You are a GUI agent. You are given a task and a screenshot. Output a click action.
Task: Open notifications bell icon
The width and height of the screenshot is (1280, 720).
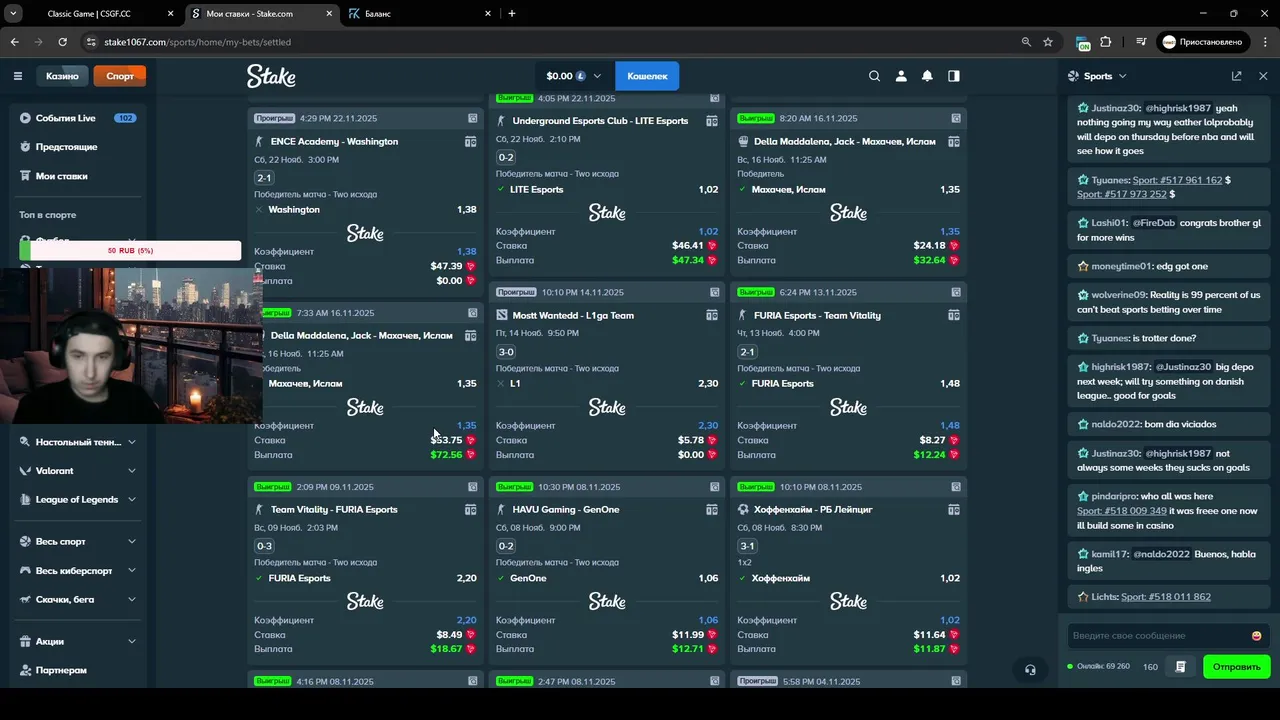click(x=927, y=76)
